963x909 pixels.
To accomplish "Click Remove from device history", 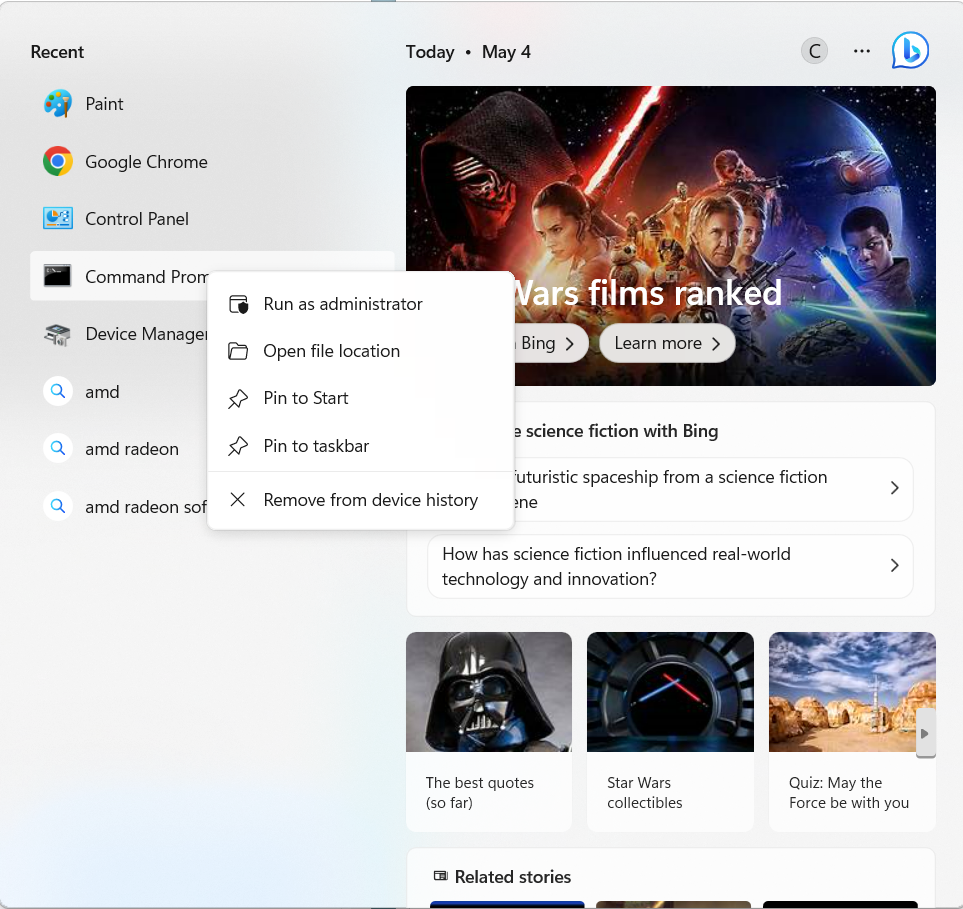I will (370, 500).
